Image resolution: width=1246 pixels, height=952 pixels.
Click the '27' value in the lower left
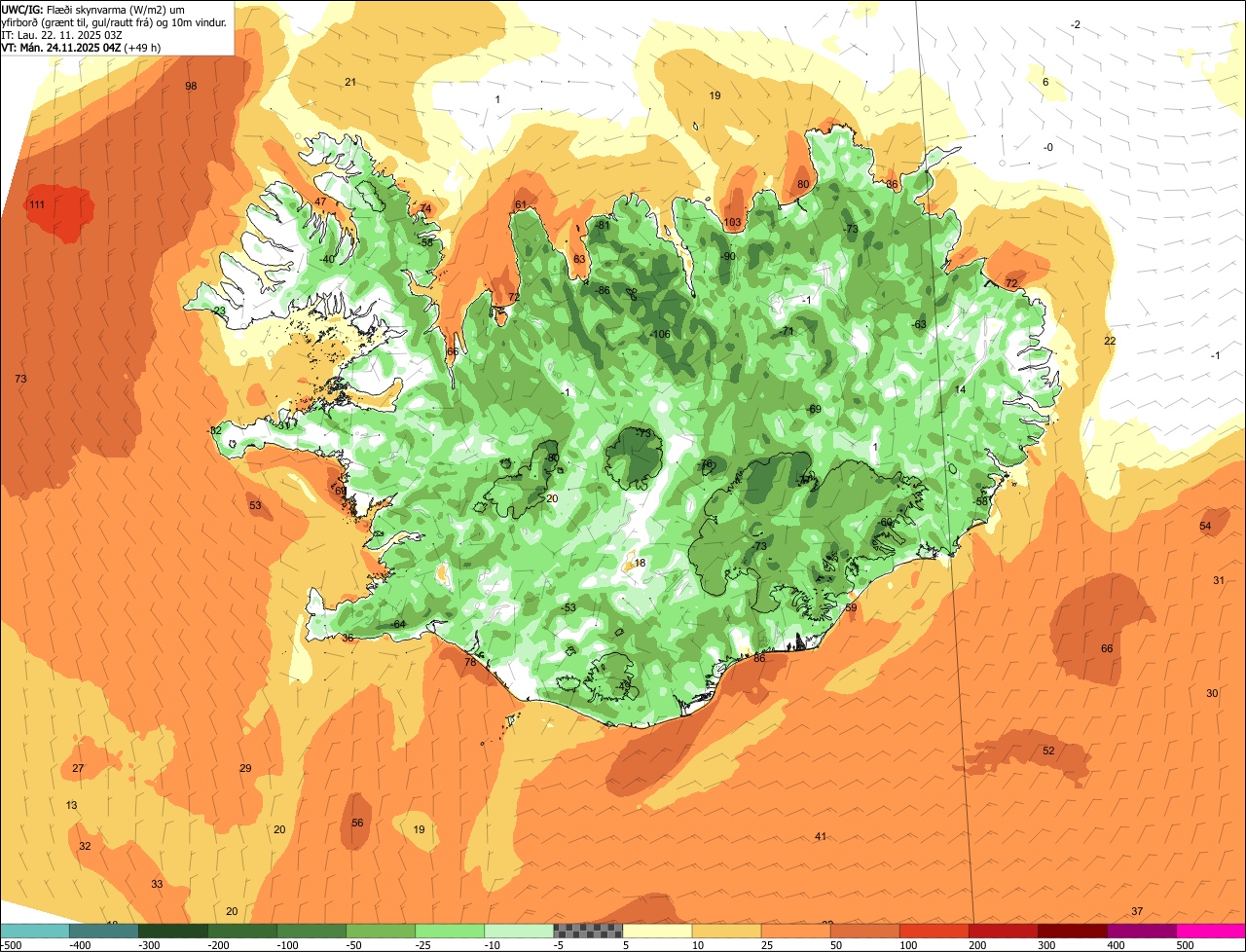tap(78, 768)
